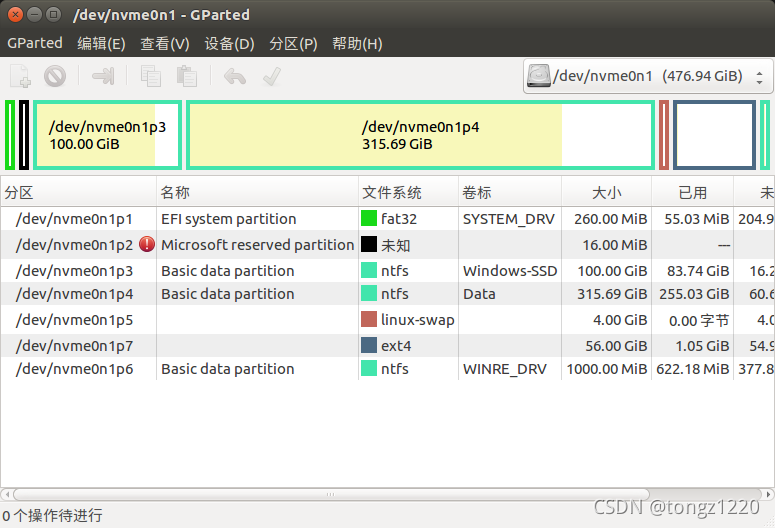Click the ext4 blue color swatch

point(369,345)
